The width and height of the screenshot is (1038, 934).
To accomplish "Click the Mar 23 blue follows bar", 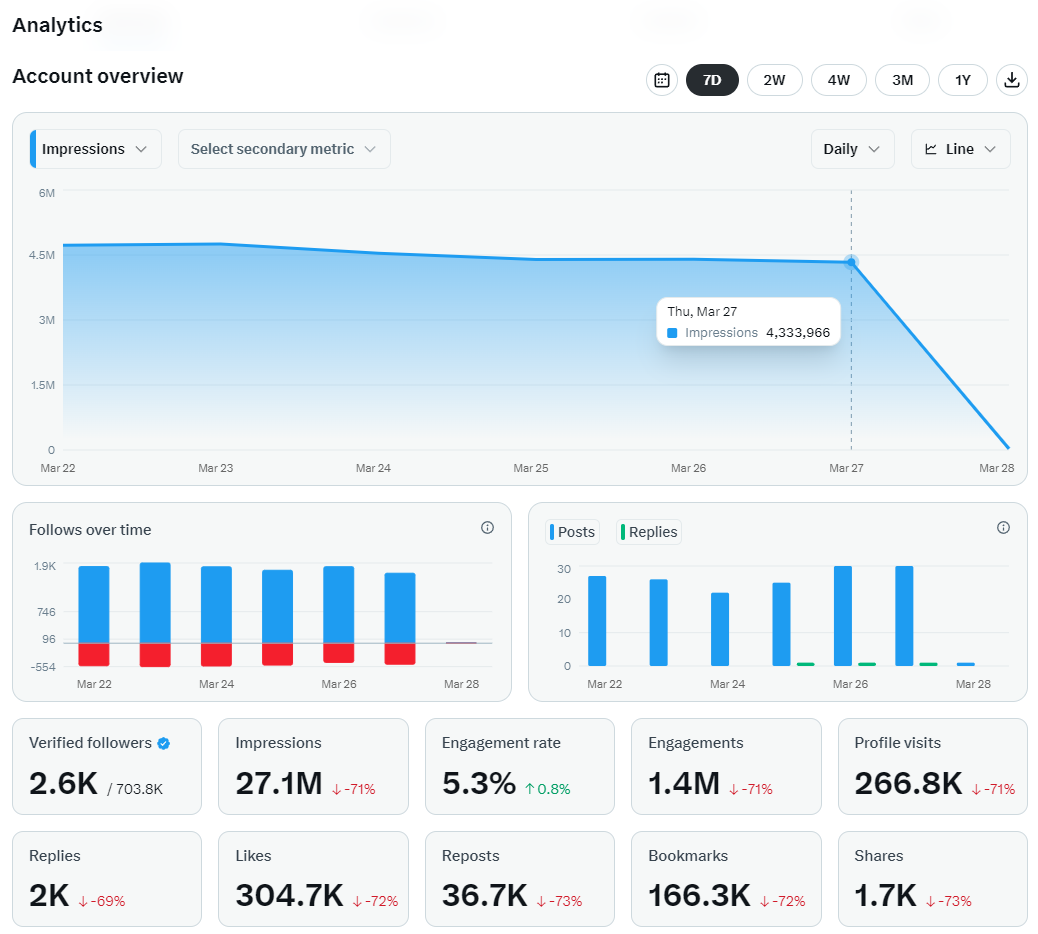I will tap(155, 603).
